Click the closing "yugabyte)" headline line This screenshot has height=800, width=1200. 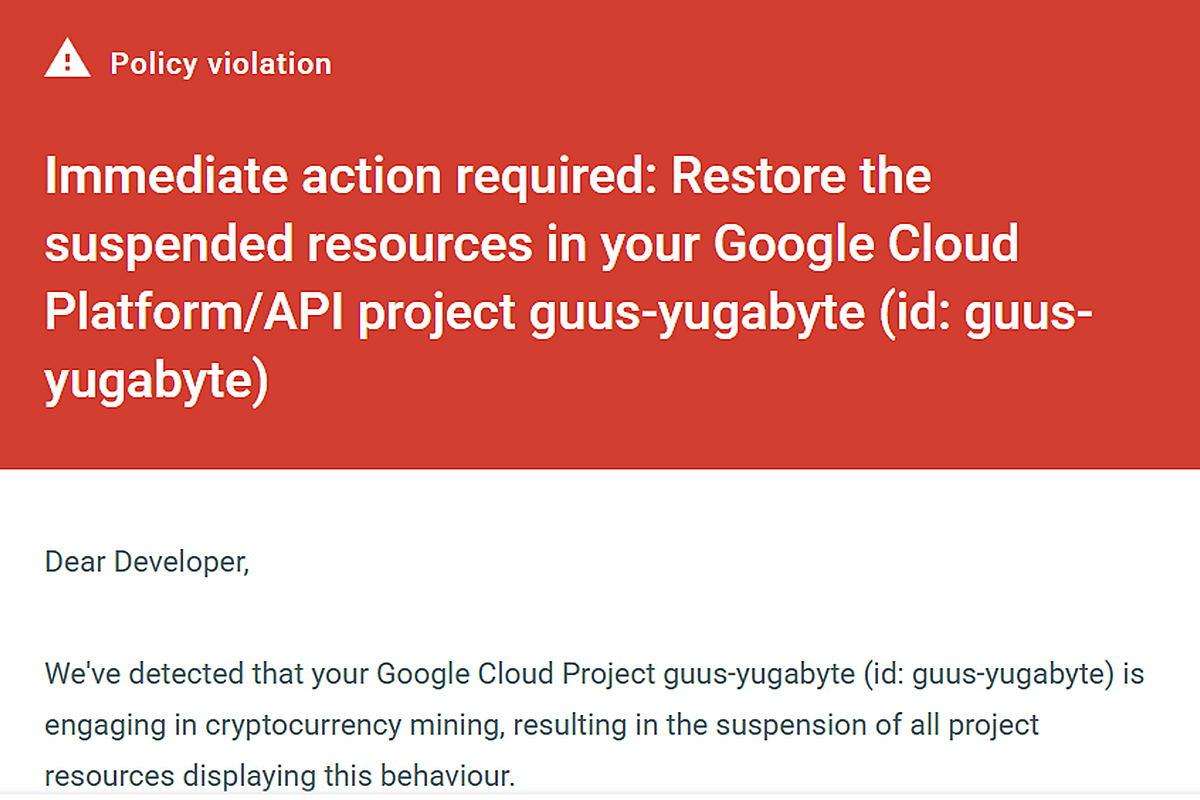click(x=157, y=382)
